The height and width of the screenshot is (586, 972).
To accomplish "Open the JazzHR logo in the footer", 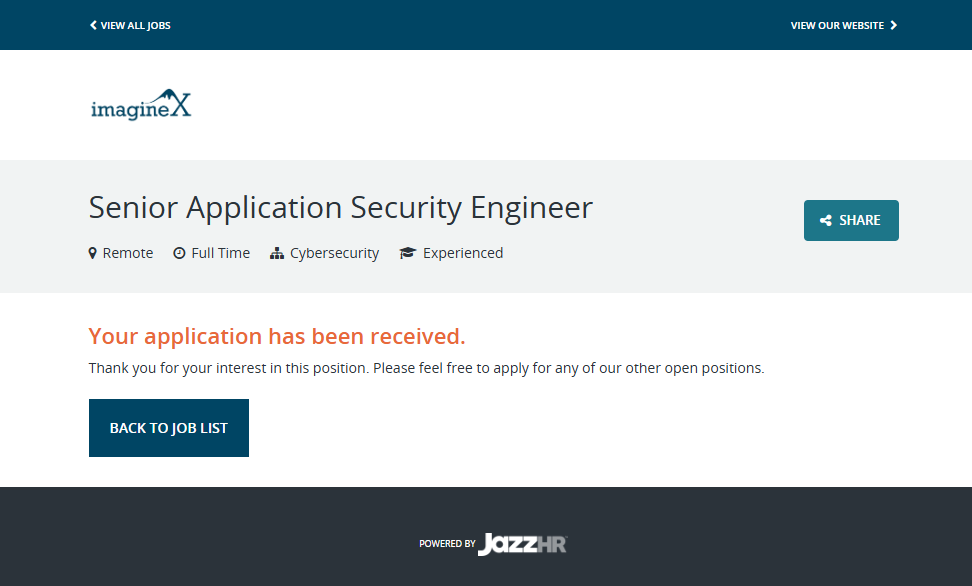I will (x=522, y=544).
